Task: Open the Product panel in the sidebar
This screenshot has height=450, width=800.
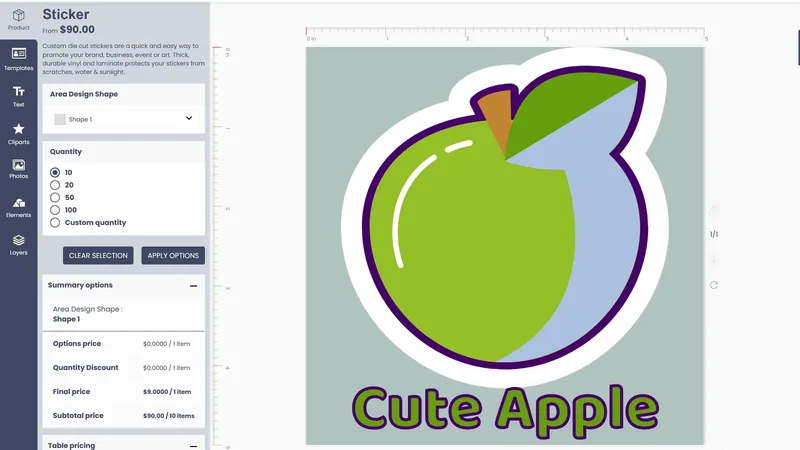Action: point(18,19)
